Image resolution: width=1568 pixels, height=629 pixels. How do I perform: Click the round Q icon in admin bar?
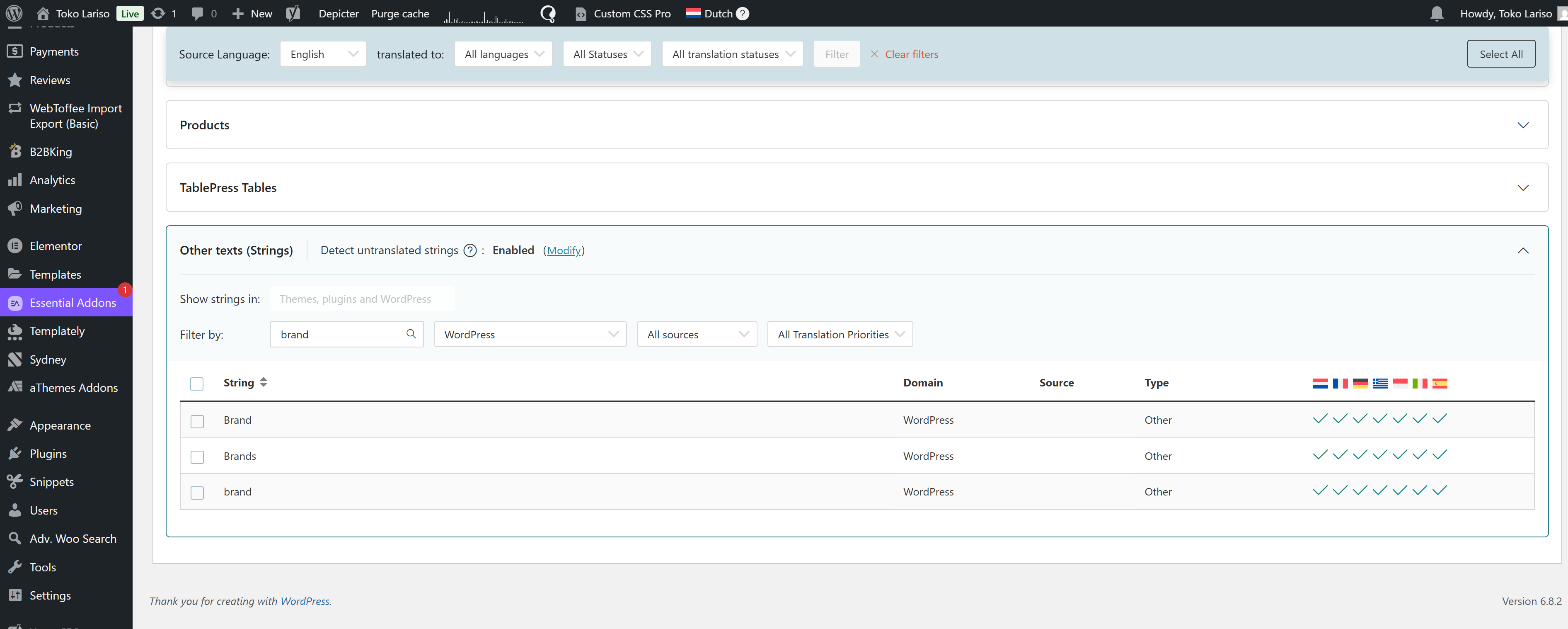pos(548,13)
